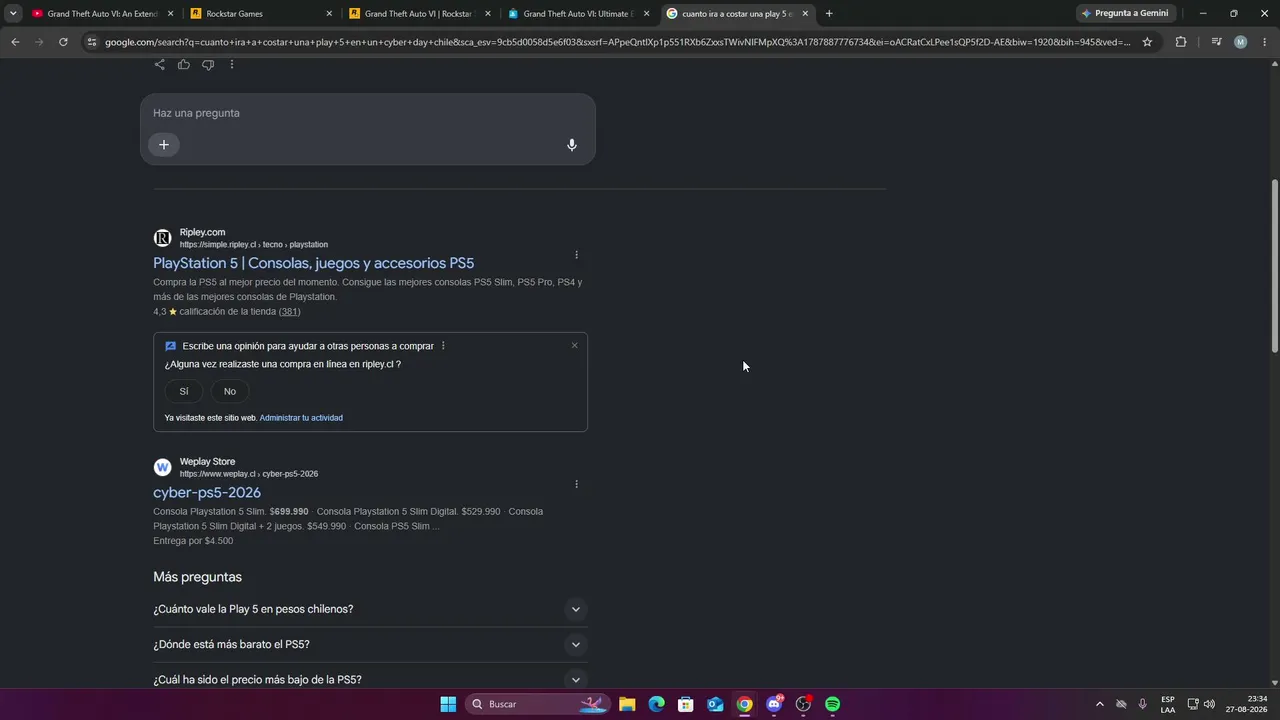Image resolution: width=1280 pixels, height=720 pixels.
Task: Open the tab search dropdown
Action: (13, 14)
